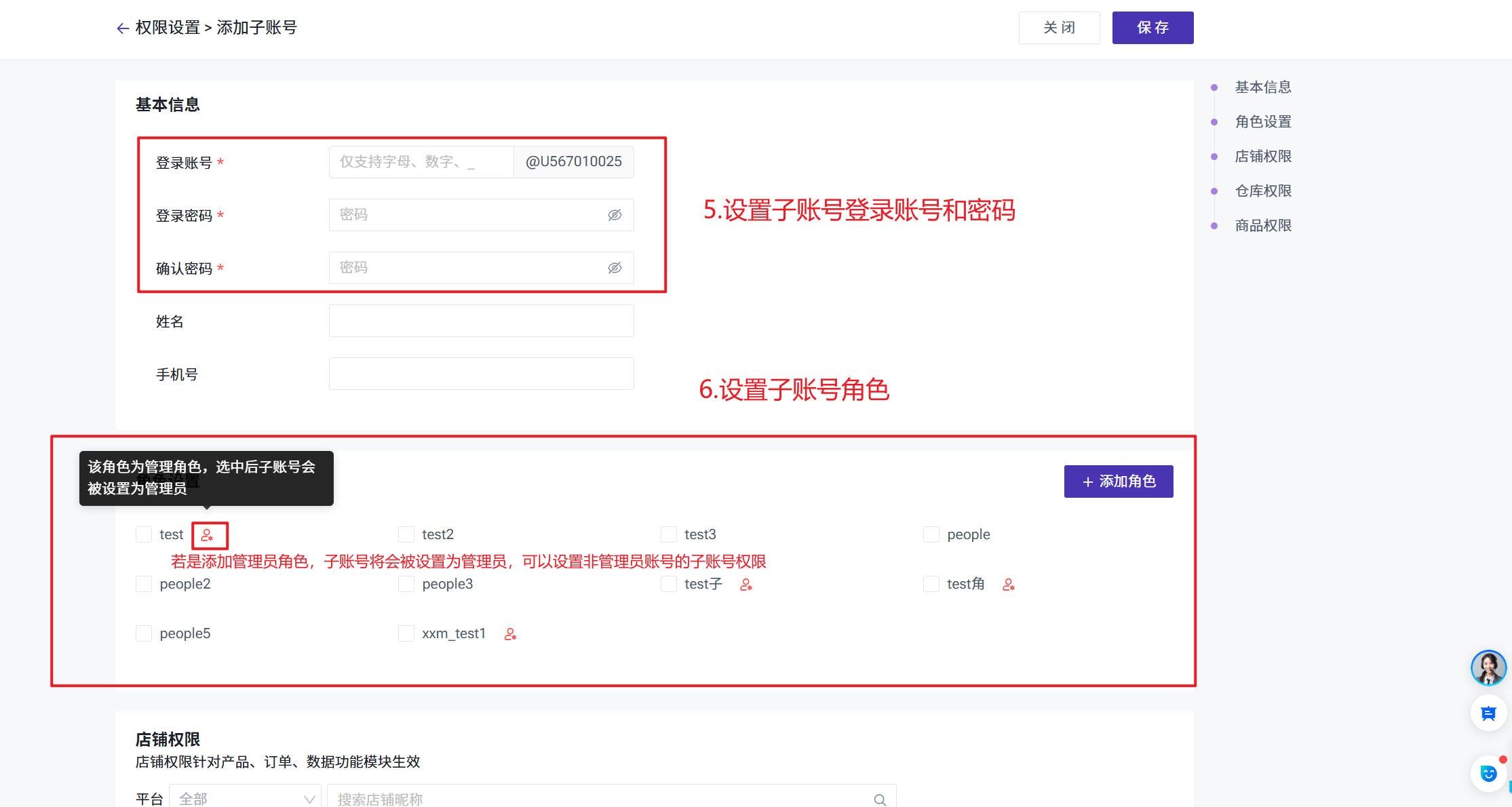Viewport: 1512px width, 807px height.
Task: Open the 平台 dropdown showing 全部
Action: pyautogui.click(x=245, y=799)
